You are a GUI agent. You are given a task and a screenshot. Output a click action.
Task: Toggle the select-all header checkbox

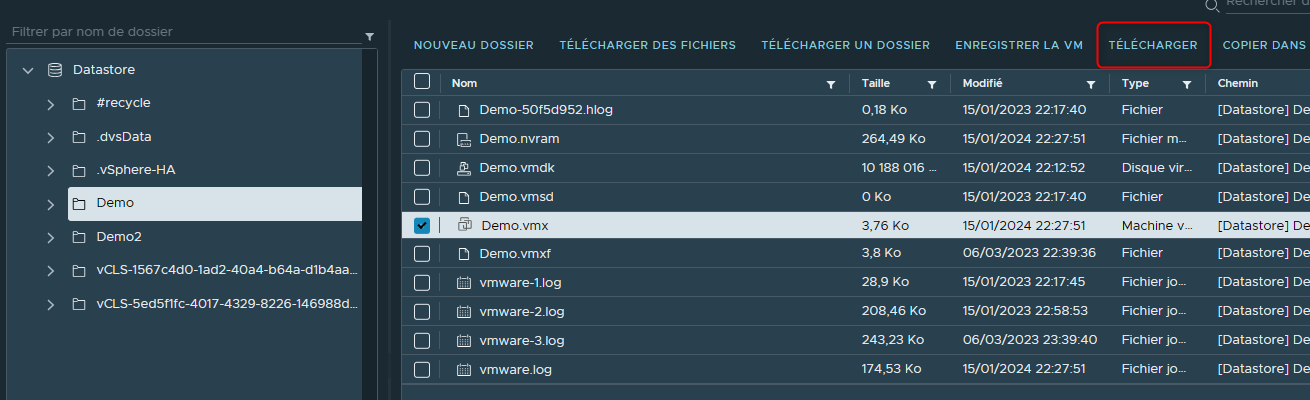coord(422,82)
